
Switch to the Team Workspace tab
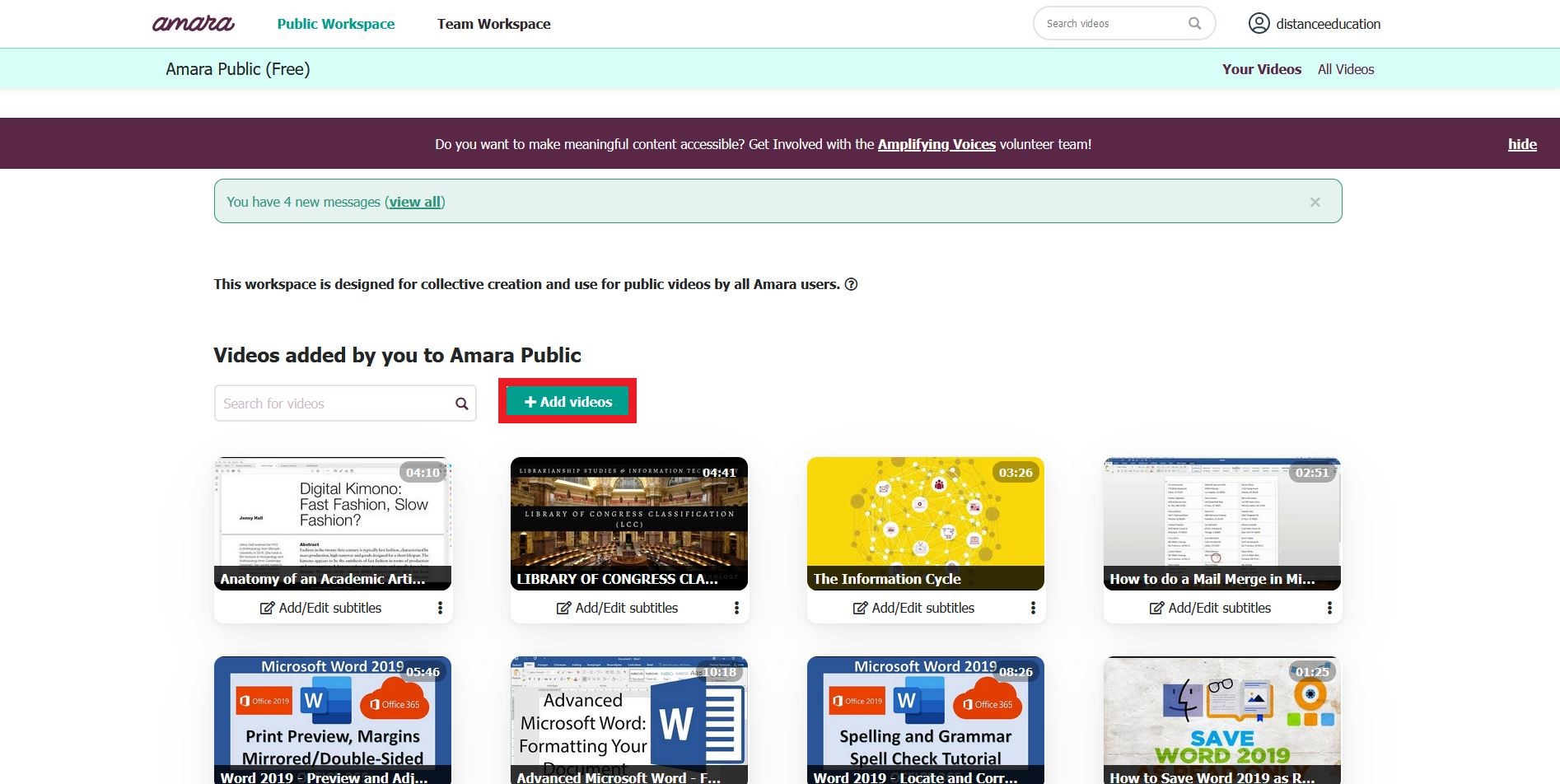(493, 24)
